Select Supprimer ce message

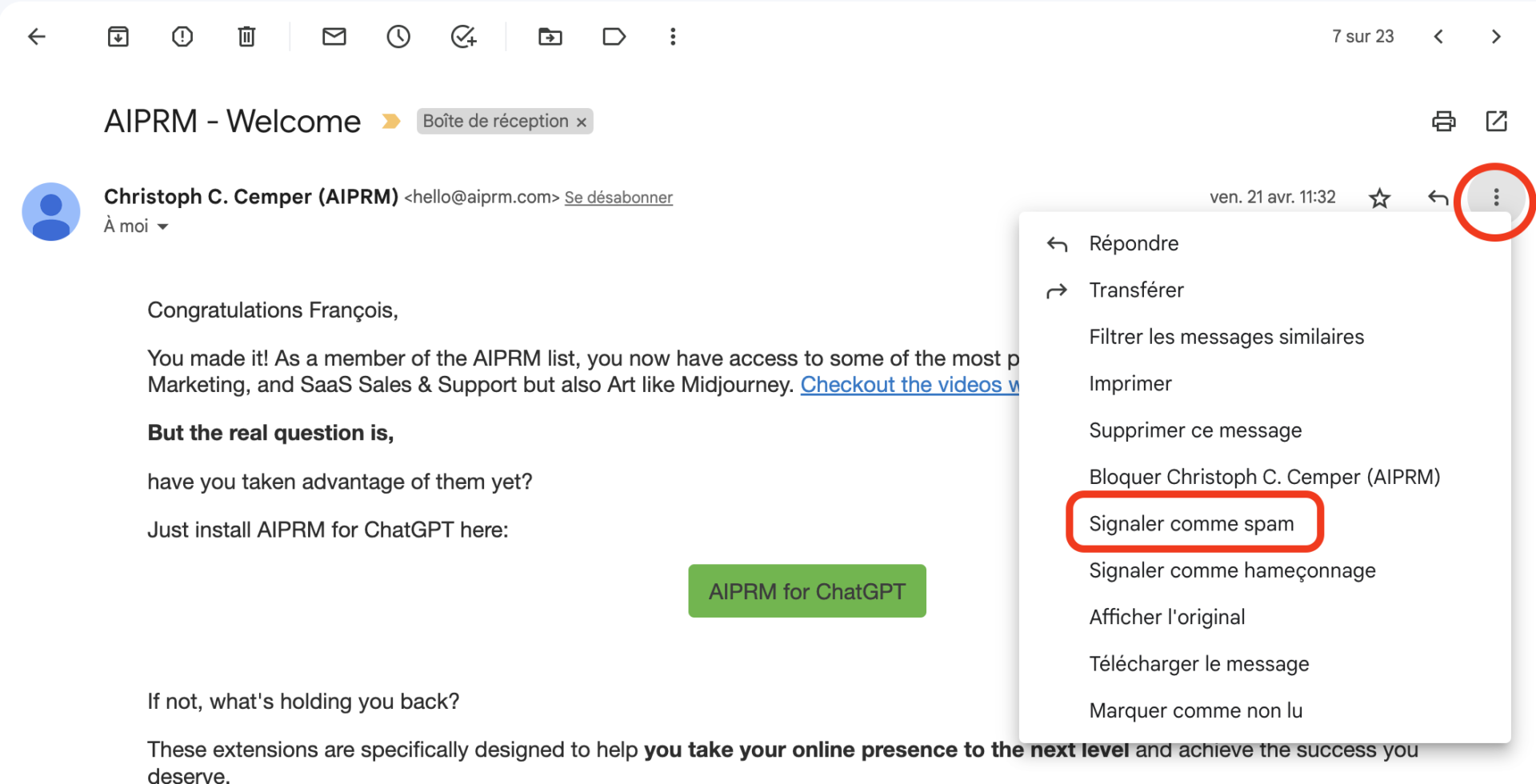coord(1265,430)
